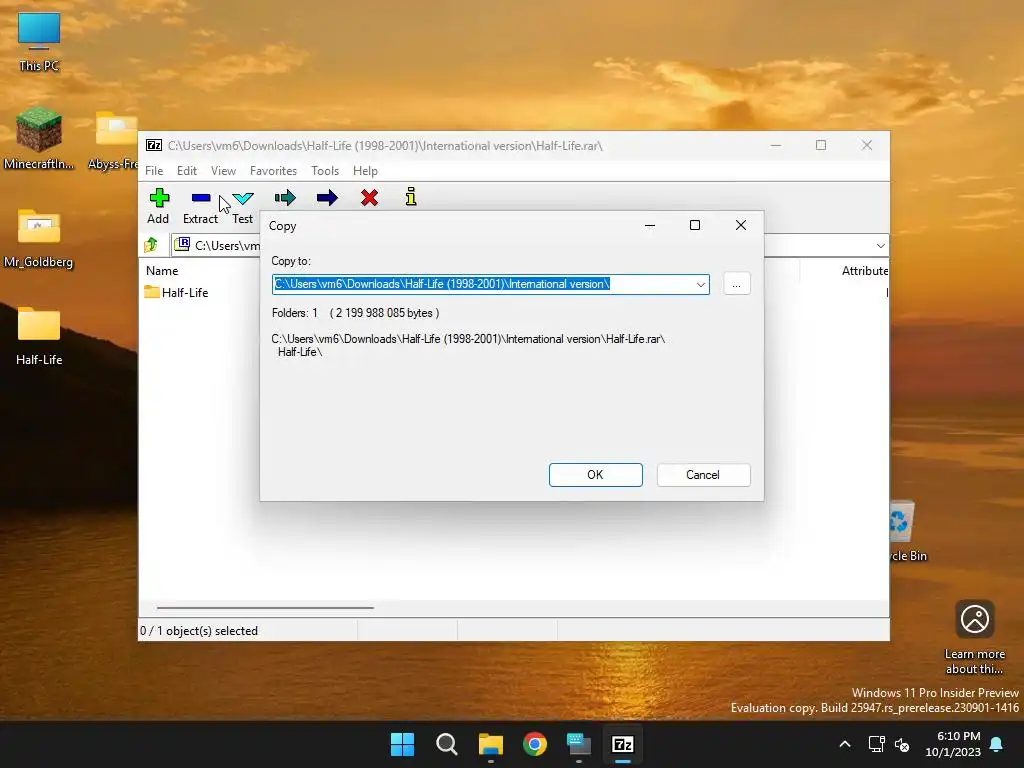The height and width of the screenshot is (768, 1024).
Task: Click OK in the Copy dialog
Action: [x=596, y=475]
